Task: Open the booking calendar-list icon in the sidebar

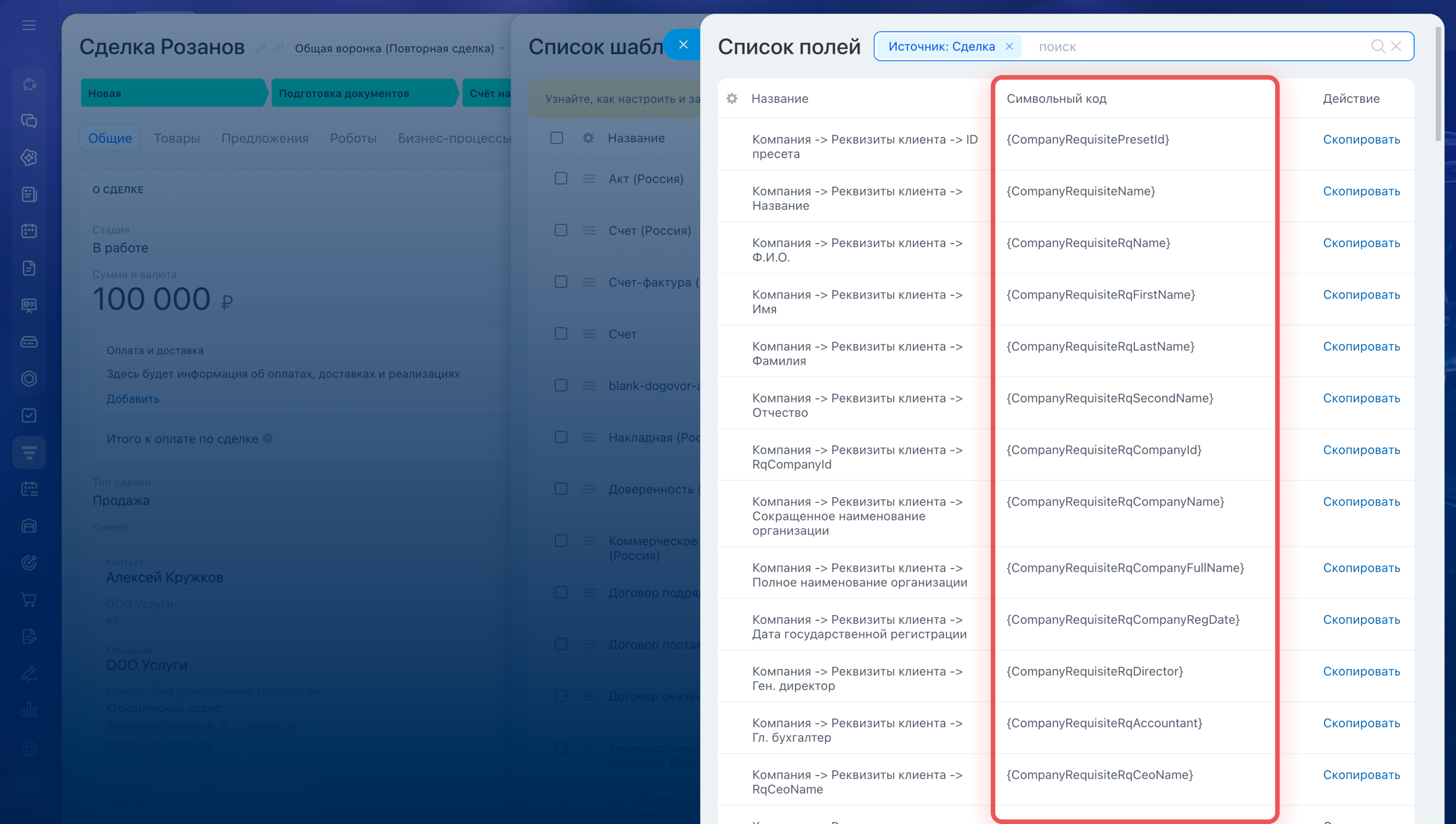Action: (29, 489)
